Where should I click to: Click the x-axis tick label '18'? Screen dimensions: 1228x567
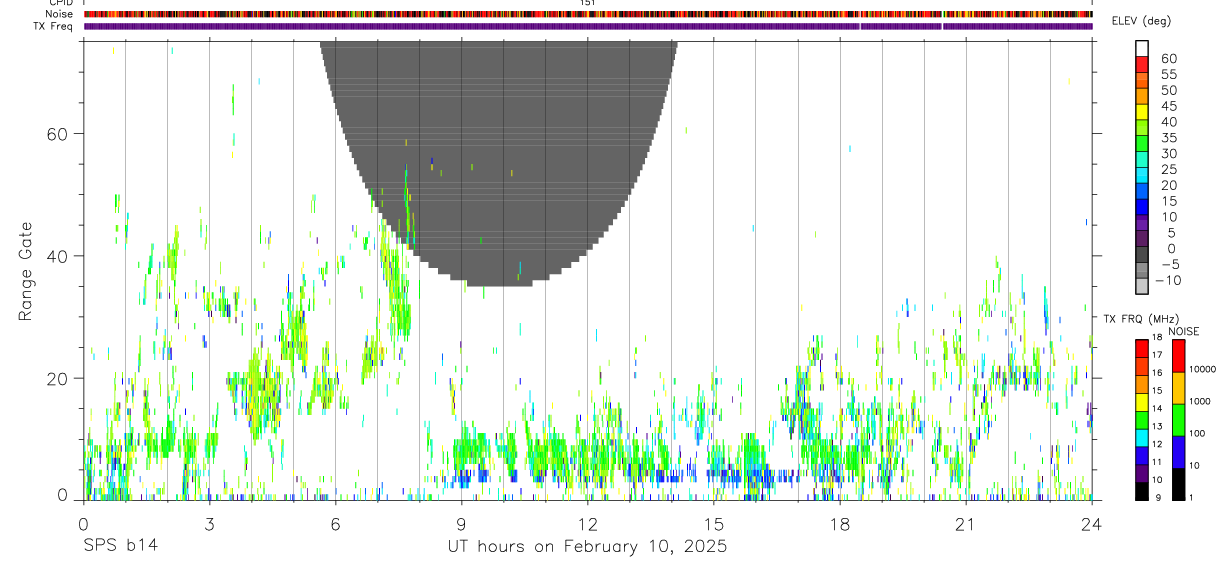[x=839, y=525]
